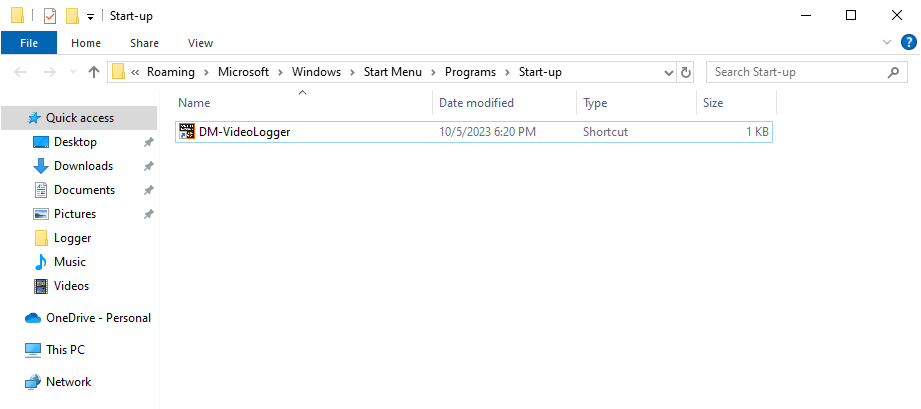
Task: Click the DM-VideoLogger shortcut icon
Action: [186, 132]
